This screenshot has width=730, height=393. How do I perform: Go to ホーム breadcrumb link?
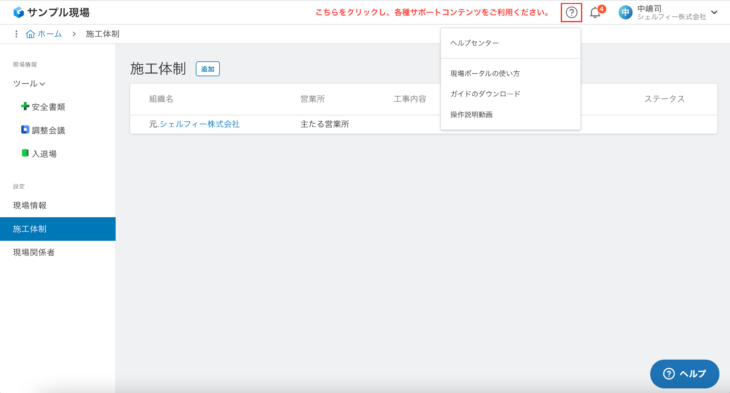pyautogui.click(x=49, y=34)
